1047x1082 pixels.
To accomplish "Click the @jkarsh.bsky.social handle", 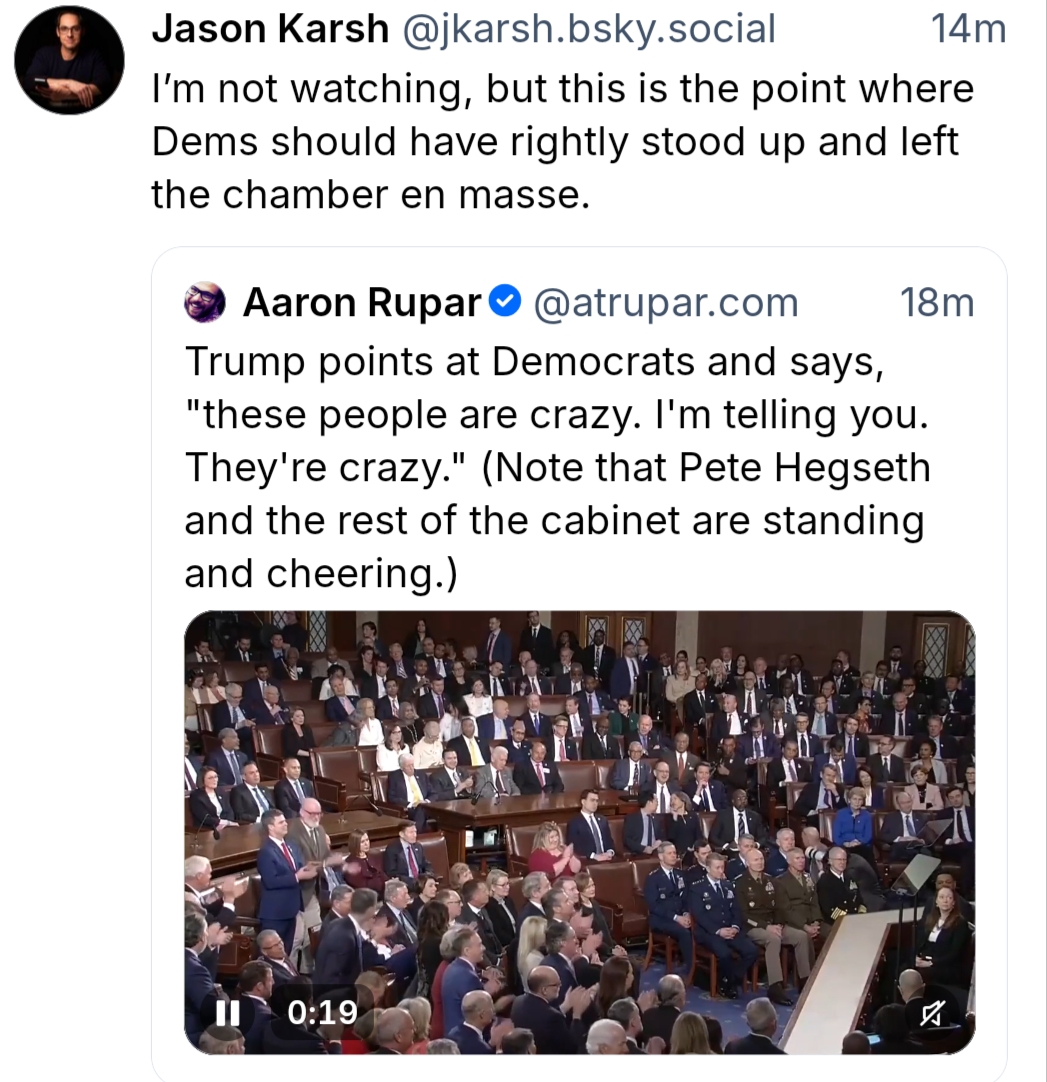I will click(588, 30).
